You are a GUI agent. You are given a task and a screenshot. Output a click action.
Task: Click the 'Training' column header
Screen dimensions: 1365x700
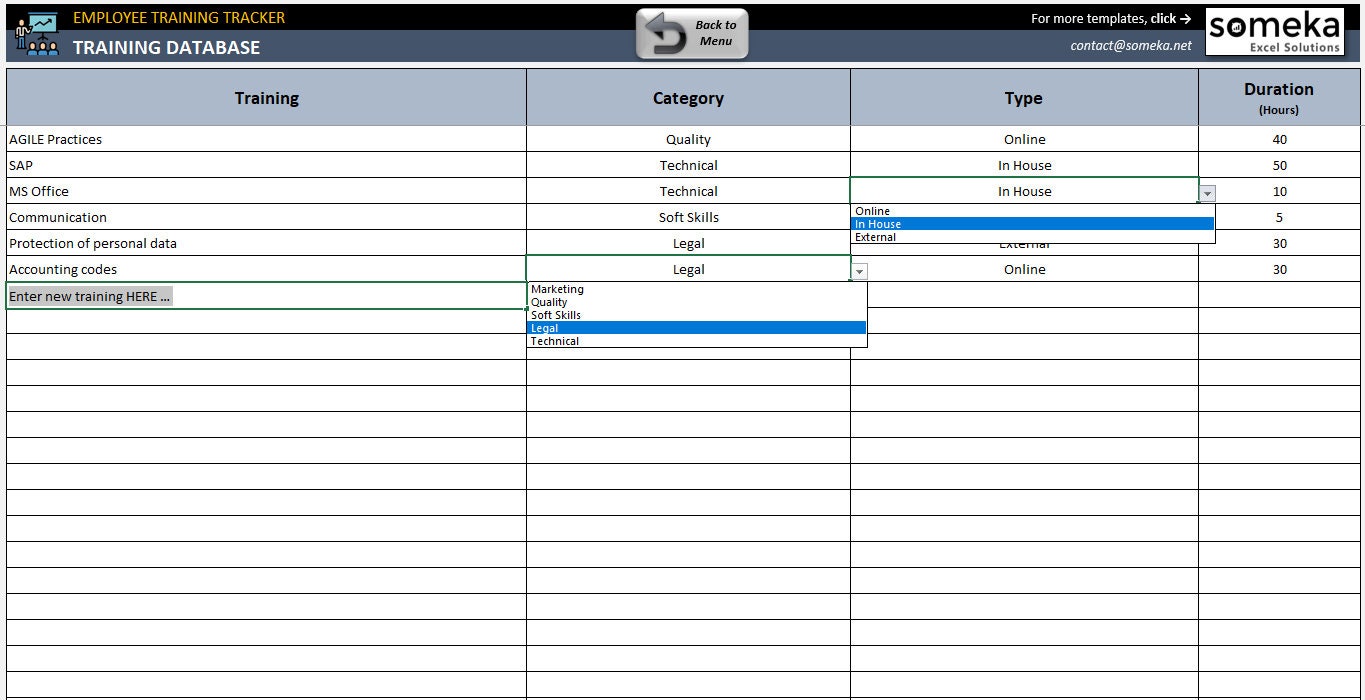[x=266, y=97]
